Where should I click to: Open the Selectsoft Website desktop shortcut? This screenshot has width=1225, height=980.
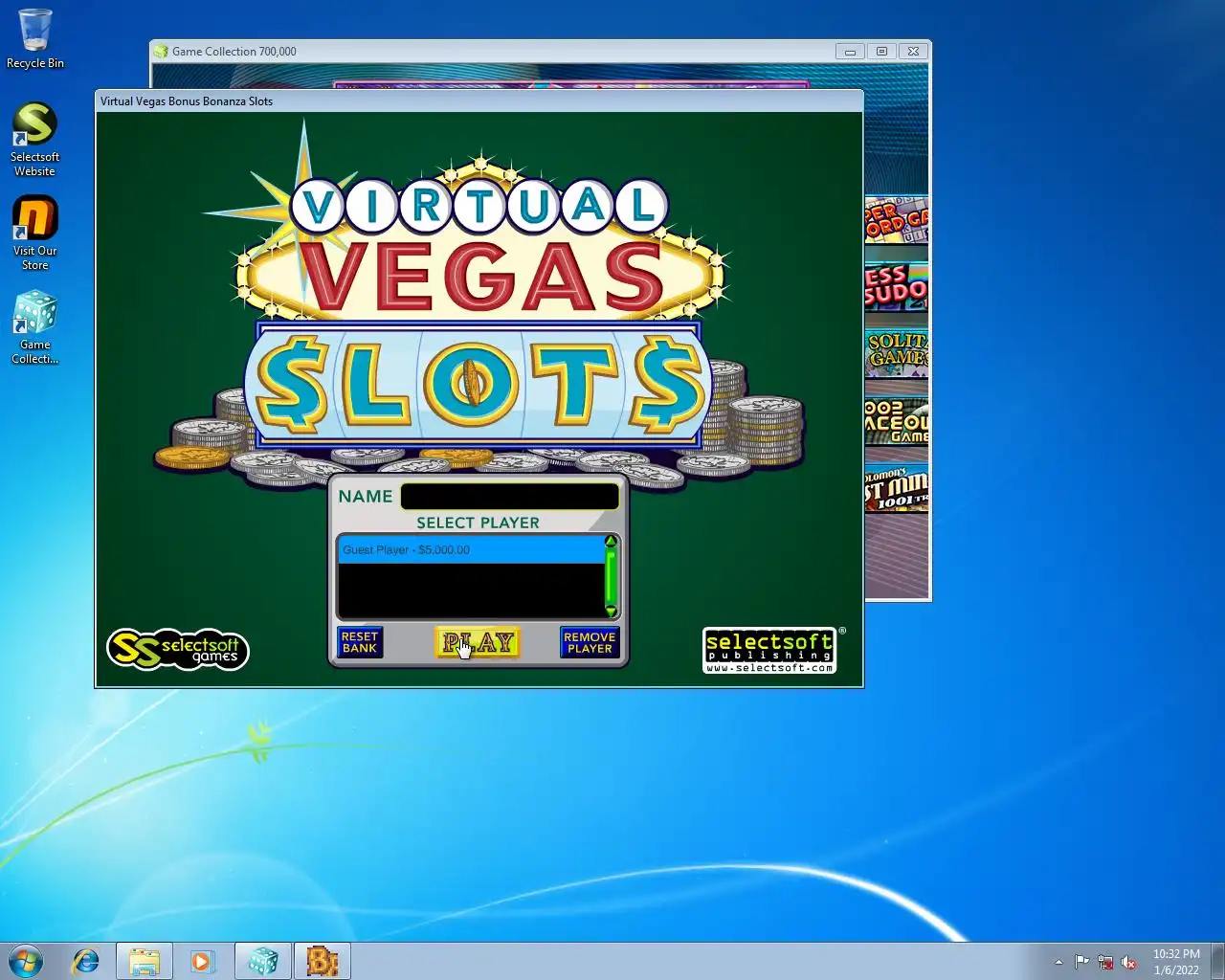coord(34,140)
